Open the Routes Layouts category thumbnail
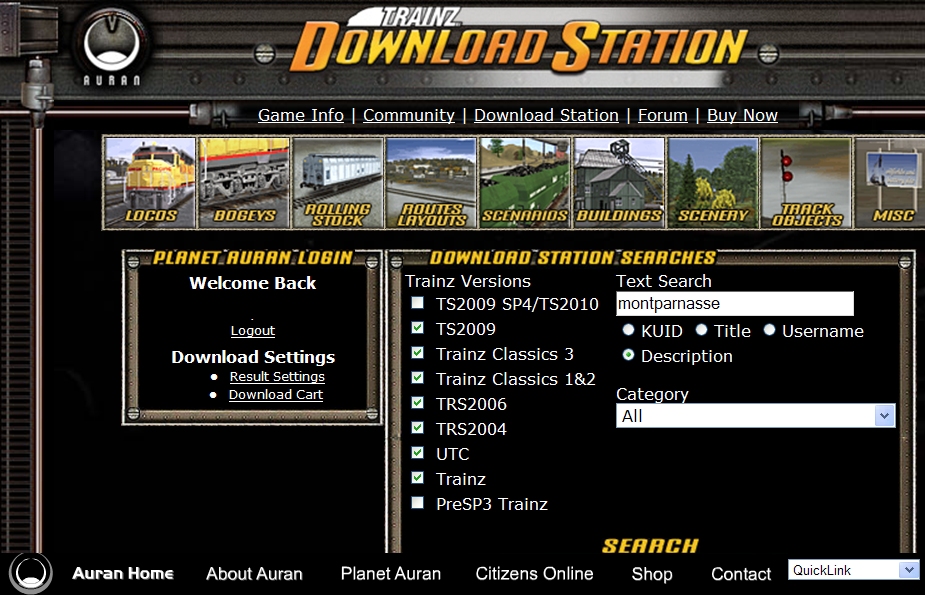This screenshot has width=925, height=595. pos(431,183)
